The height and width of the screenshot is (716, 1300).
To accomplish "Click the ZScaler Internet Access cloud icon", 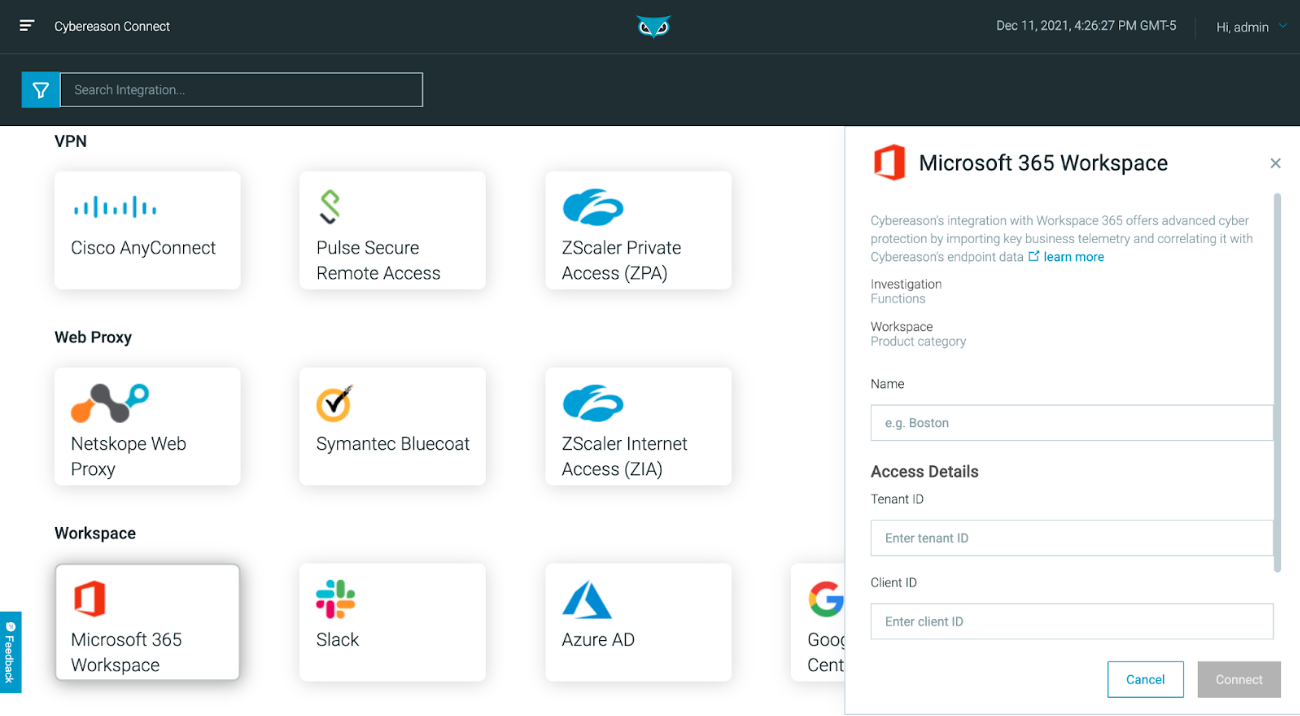I will 593,403.
